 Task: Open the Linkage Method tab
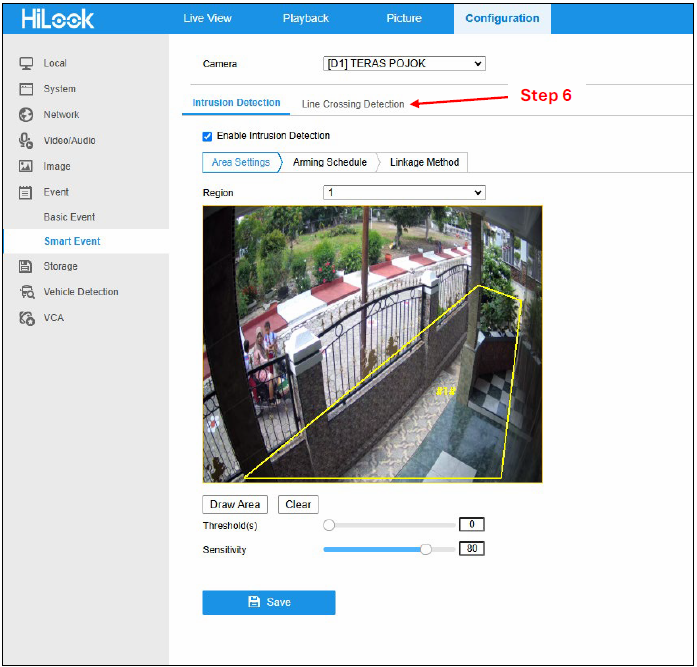click(x=425, y=162)
